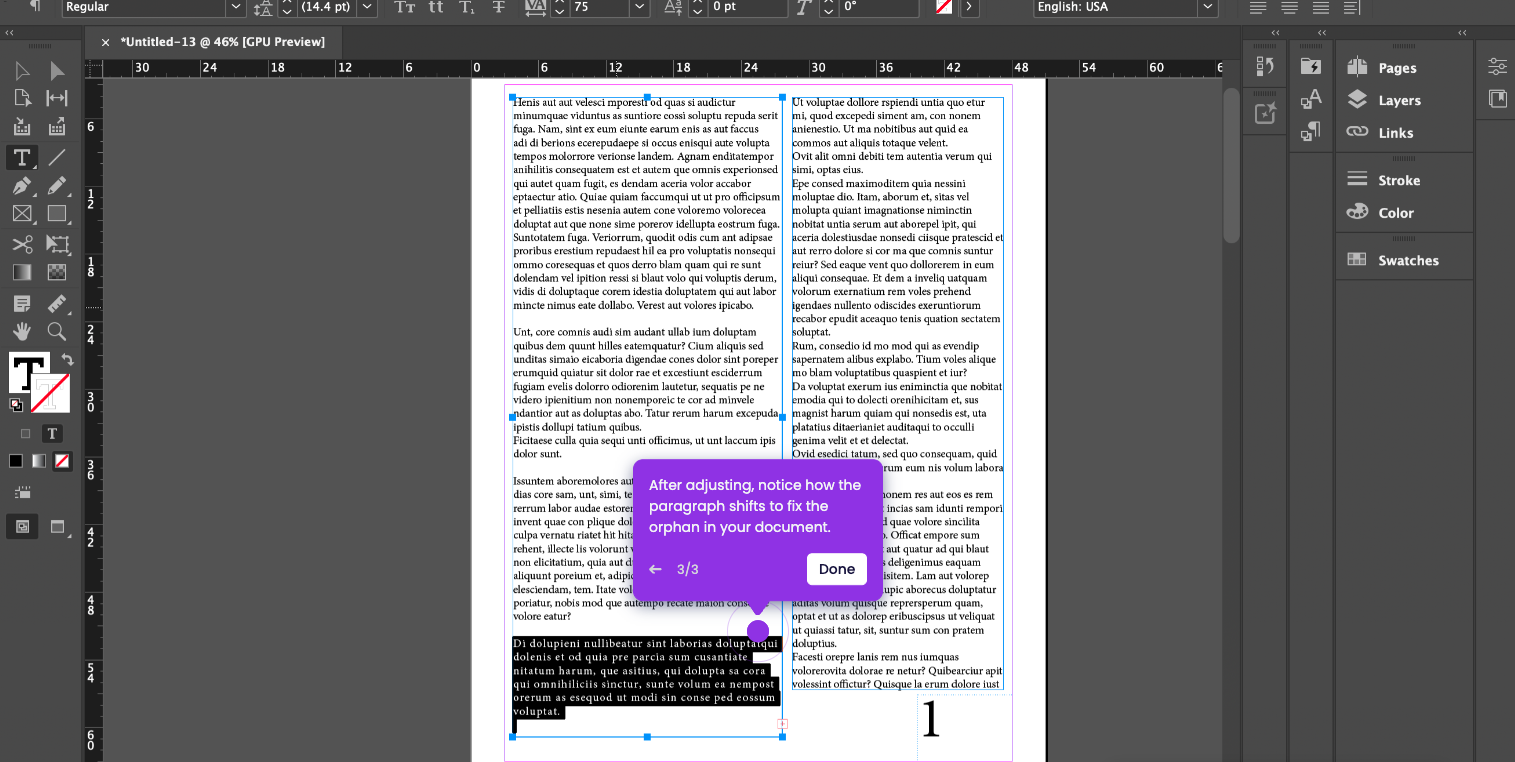Select the Free Transform tool
The height and width of the screenshot is (762, 1515).
coord(57,244)
